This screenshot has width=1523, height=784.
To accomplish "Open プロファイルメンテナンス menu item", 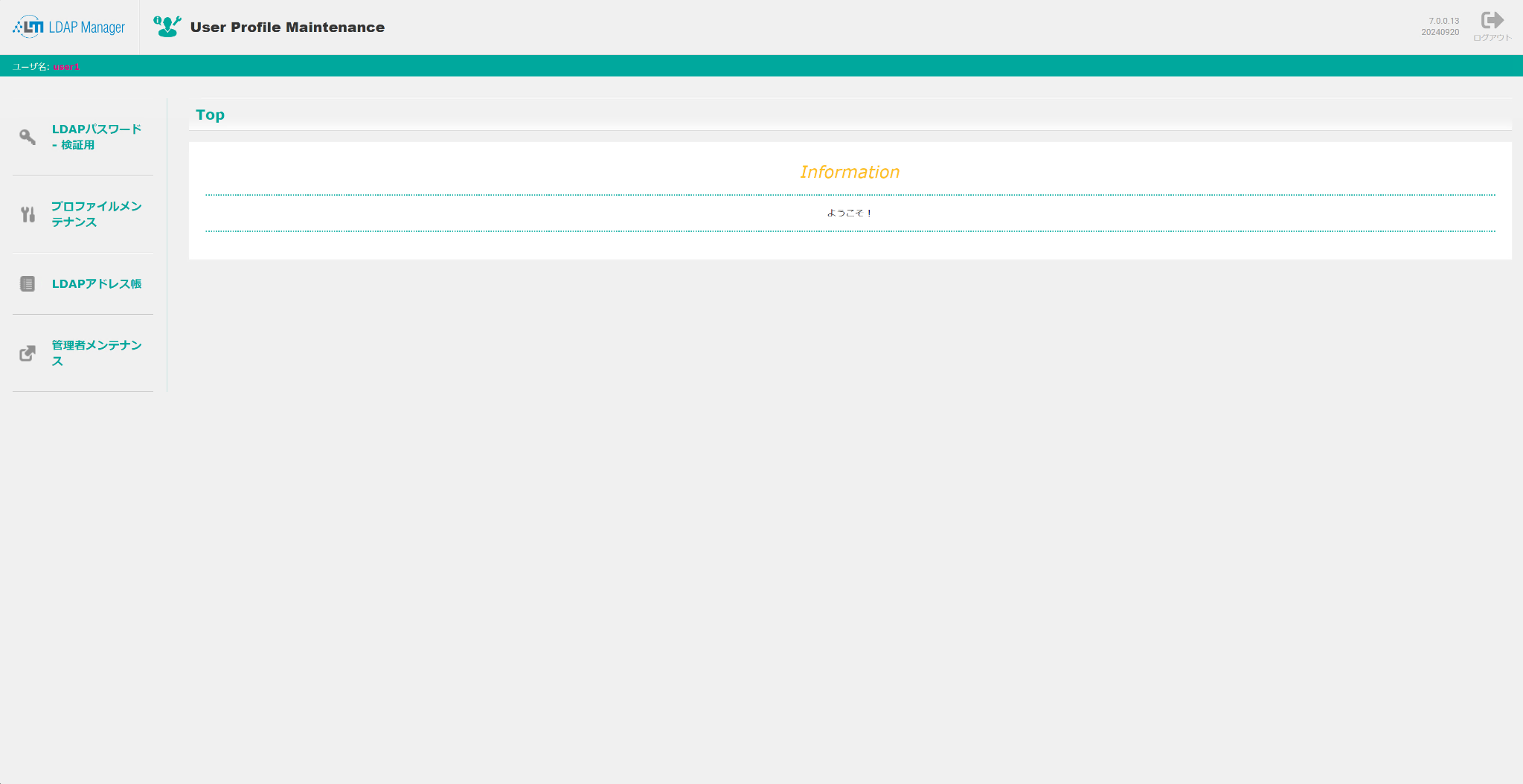I will point(97,214).
